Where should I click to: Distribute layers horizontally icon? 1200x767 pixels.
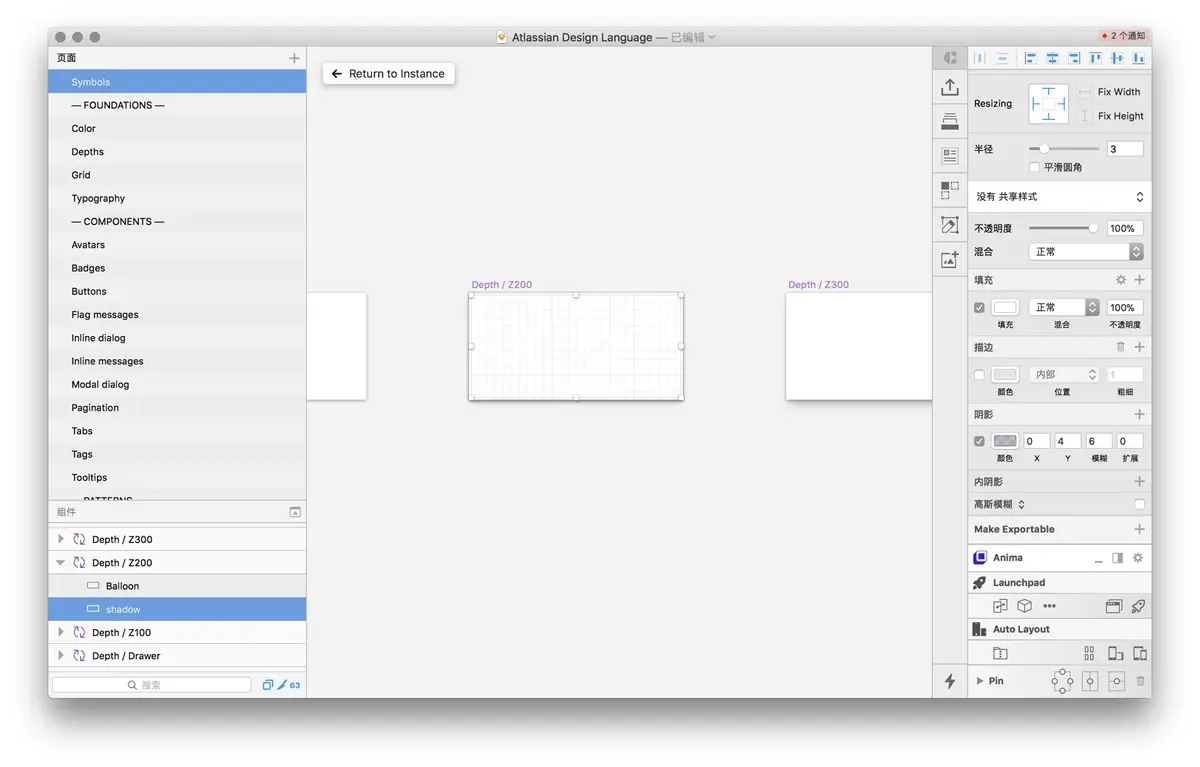(x=980, y=59)
